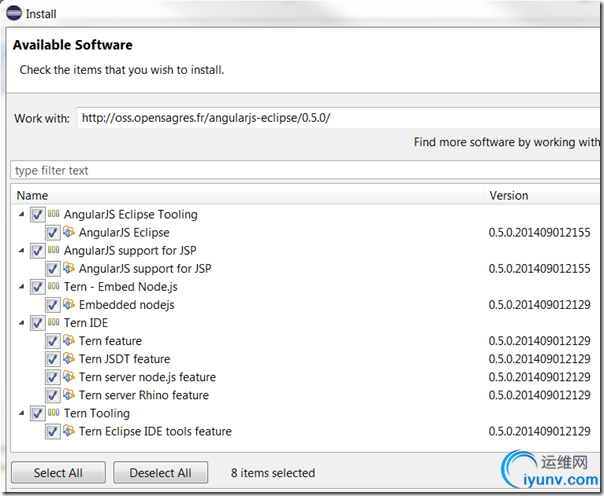
Task: Toggle the Tern feature checkbox
Action: [x=53, y=340]
